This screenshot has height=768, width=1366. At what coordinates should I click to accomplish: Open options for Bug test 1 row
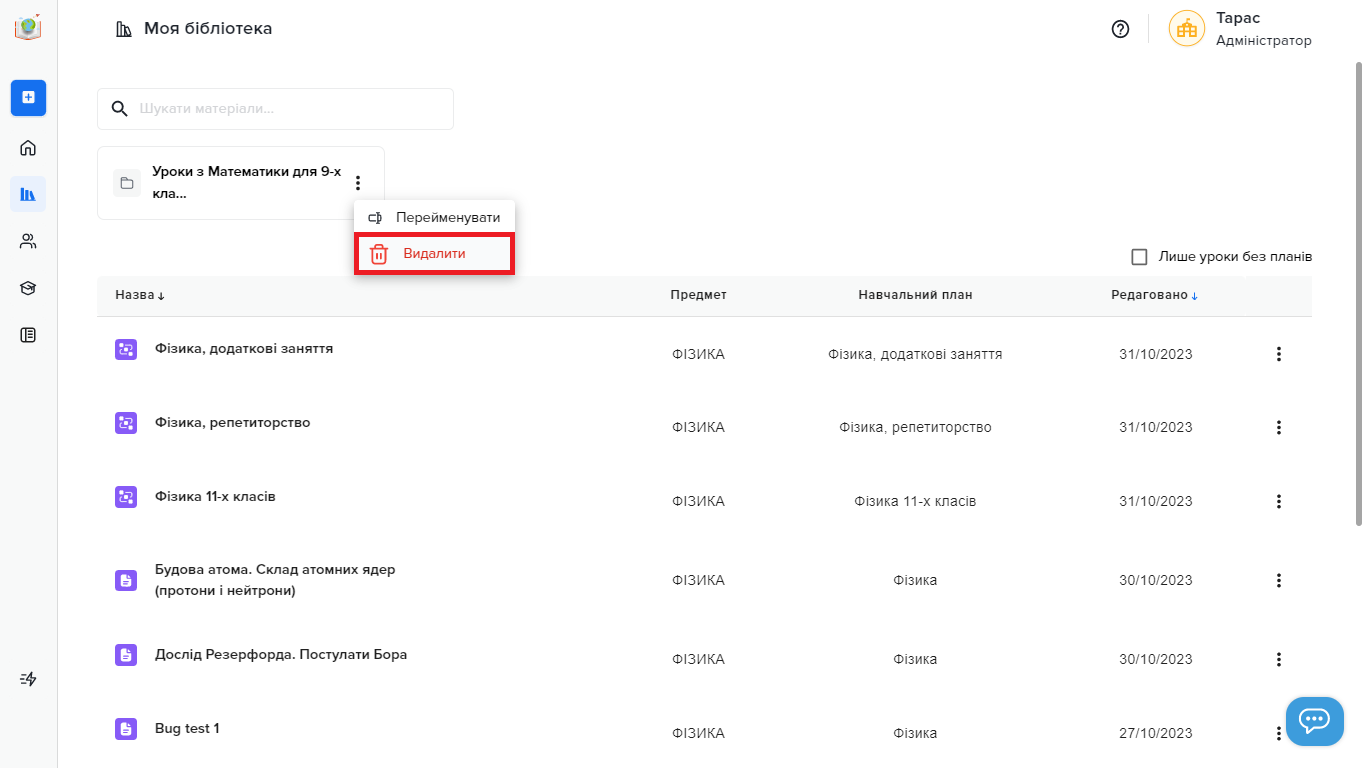[x=1278, y=734]
